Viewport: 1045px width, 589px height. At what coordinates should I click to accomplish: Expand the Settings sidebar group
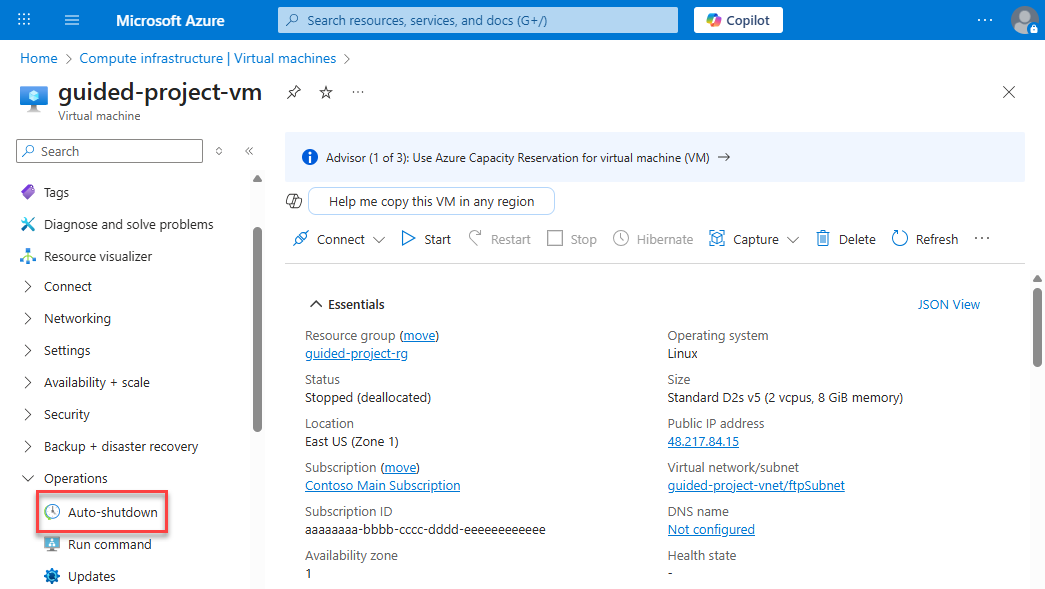click(67, 350)
